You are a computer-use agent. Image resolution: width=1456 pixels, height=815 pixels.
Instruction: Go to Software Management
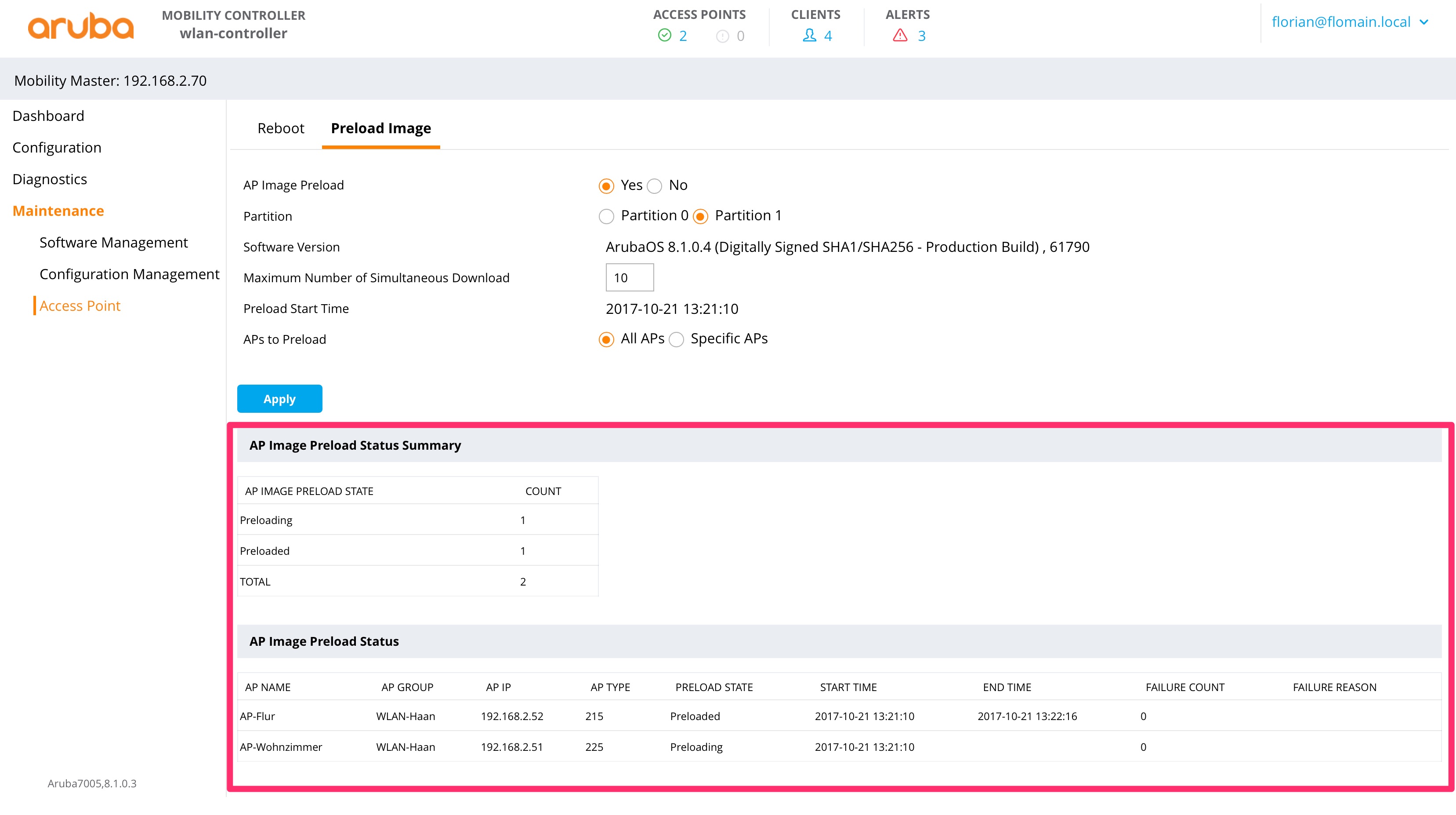pos(114,243)
